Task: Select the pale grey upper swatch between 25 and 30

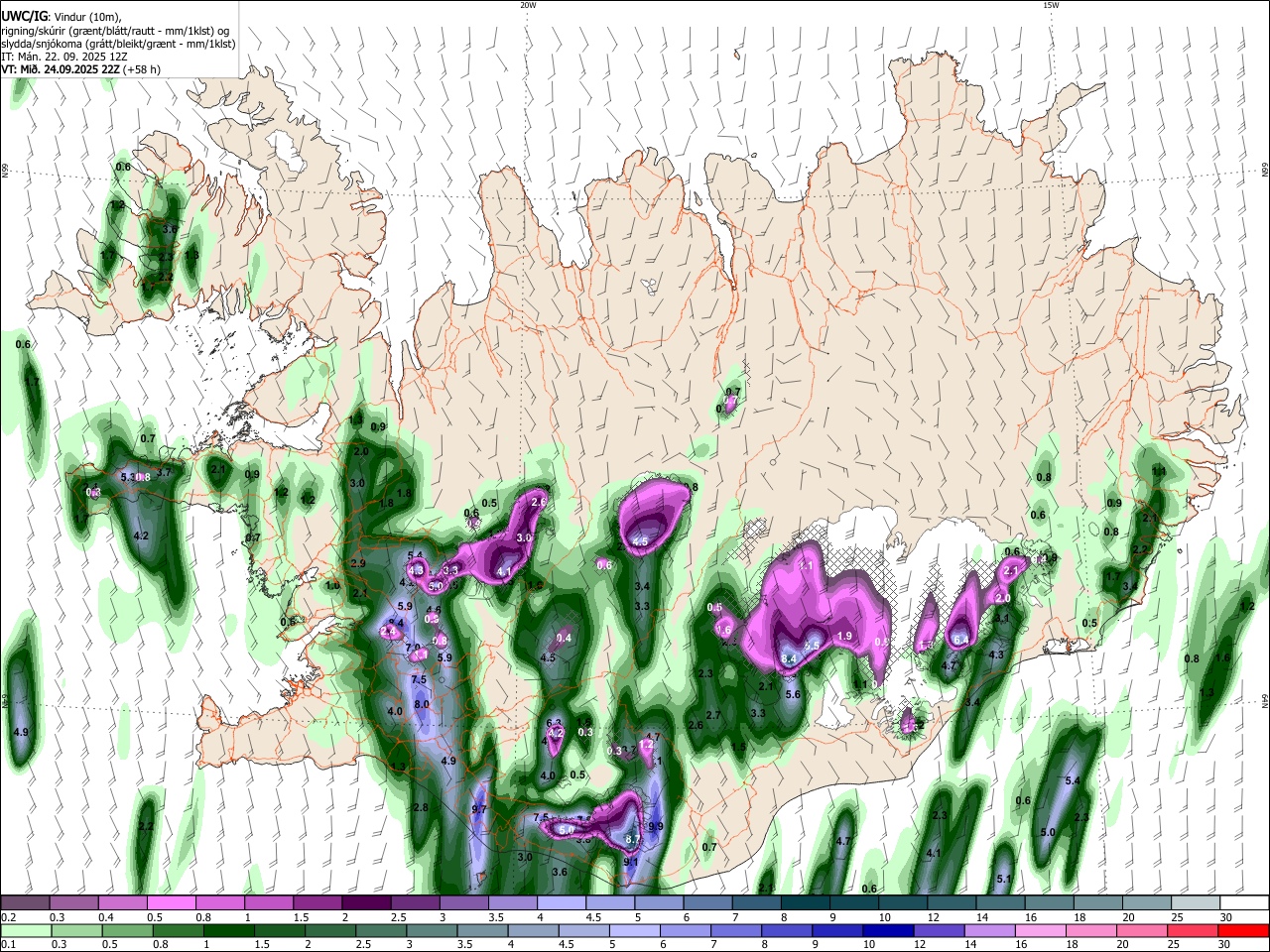Action: pyautogui.click(x=1195, y=902)
